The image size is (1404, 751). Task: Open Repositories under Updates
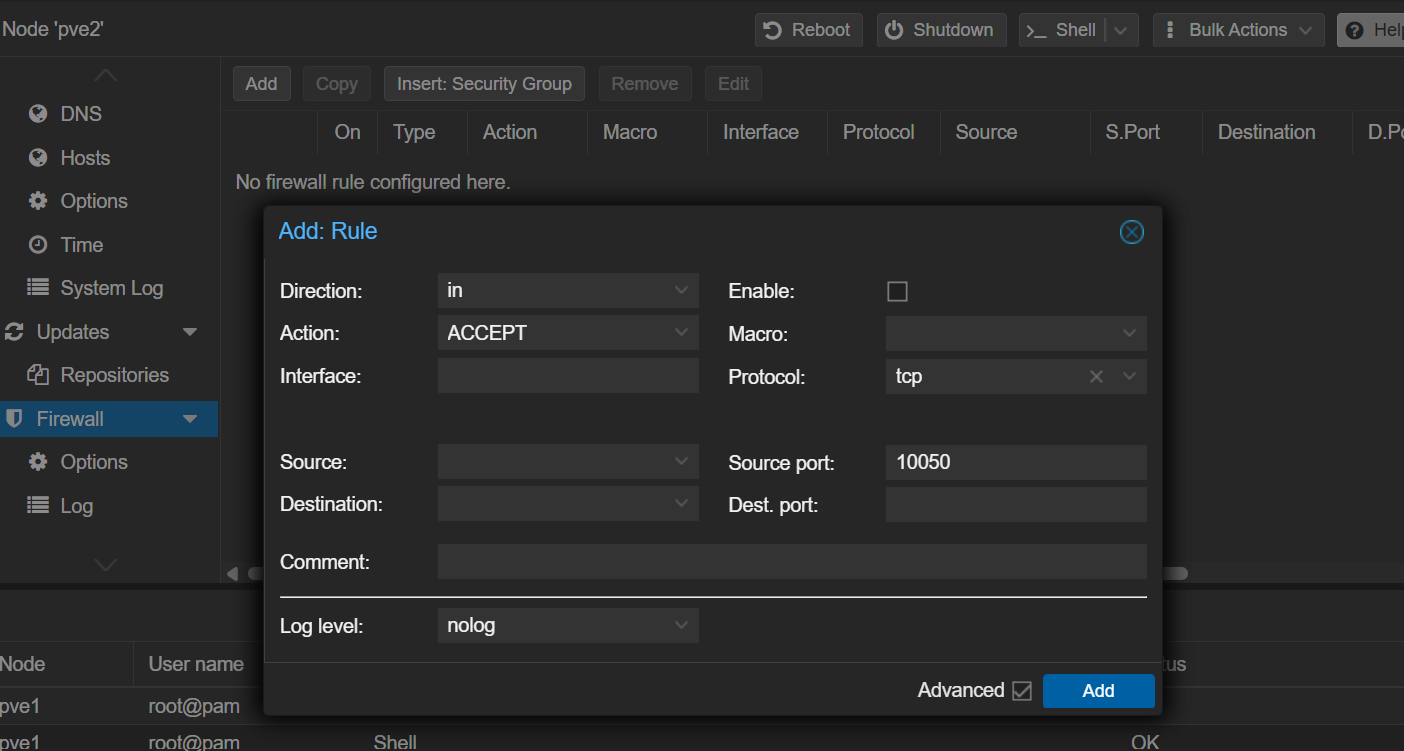pos(113,375)
